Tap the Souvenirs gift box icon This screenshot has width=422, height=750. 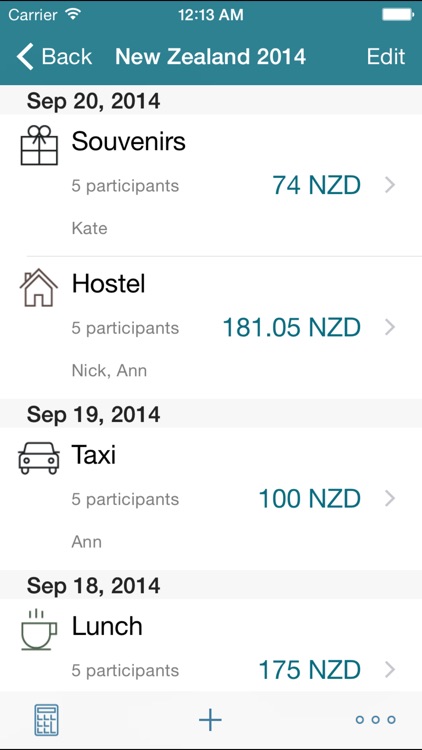[x=39, y=145]
